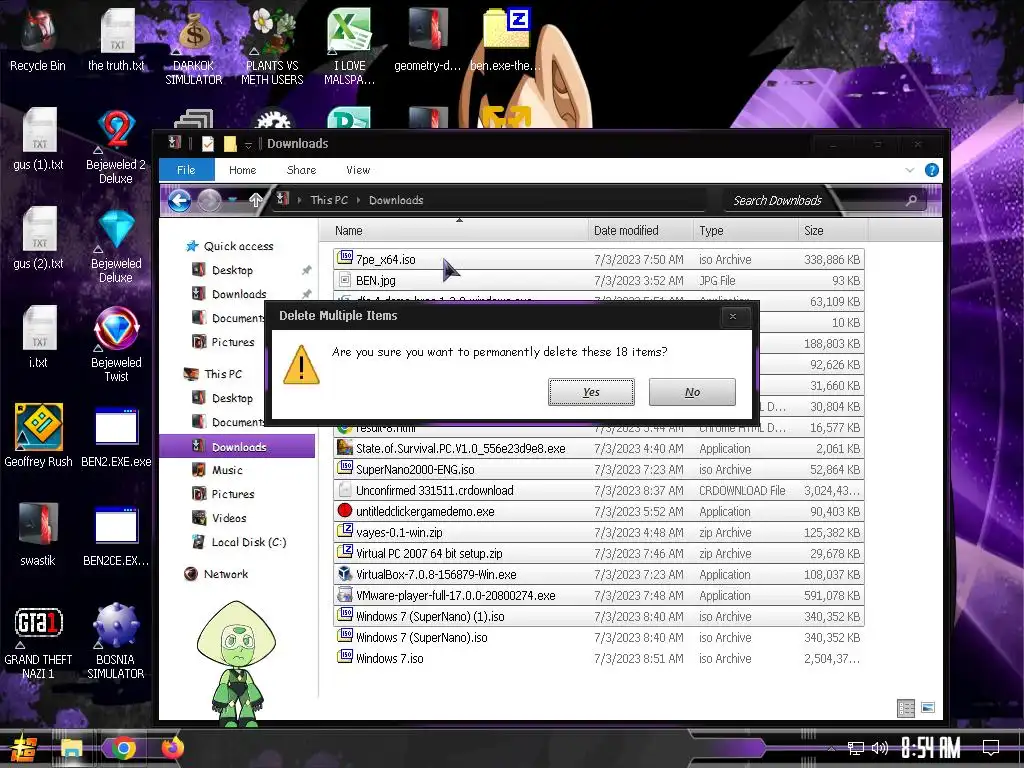Open recent locations dropdown arrow
This screenshot has height=768, width=1024.
(x=232, y=200)
